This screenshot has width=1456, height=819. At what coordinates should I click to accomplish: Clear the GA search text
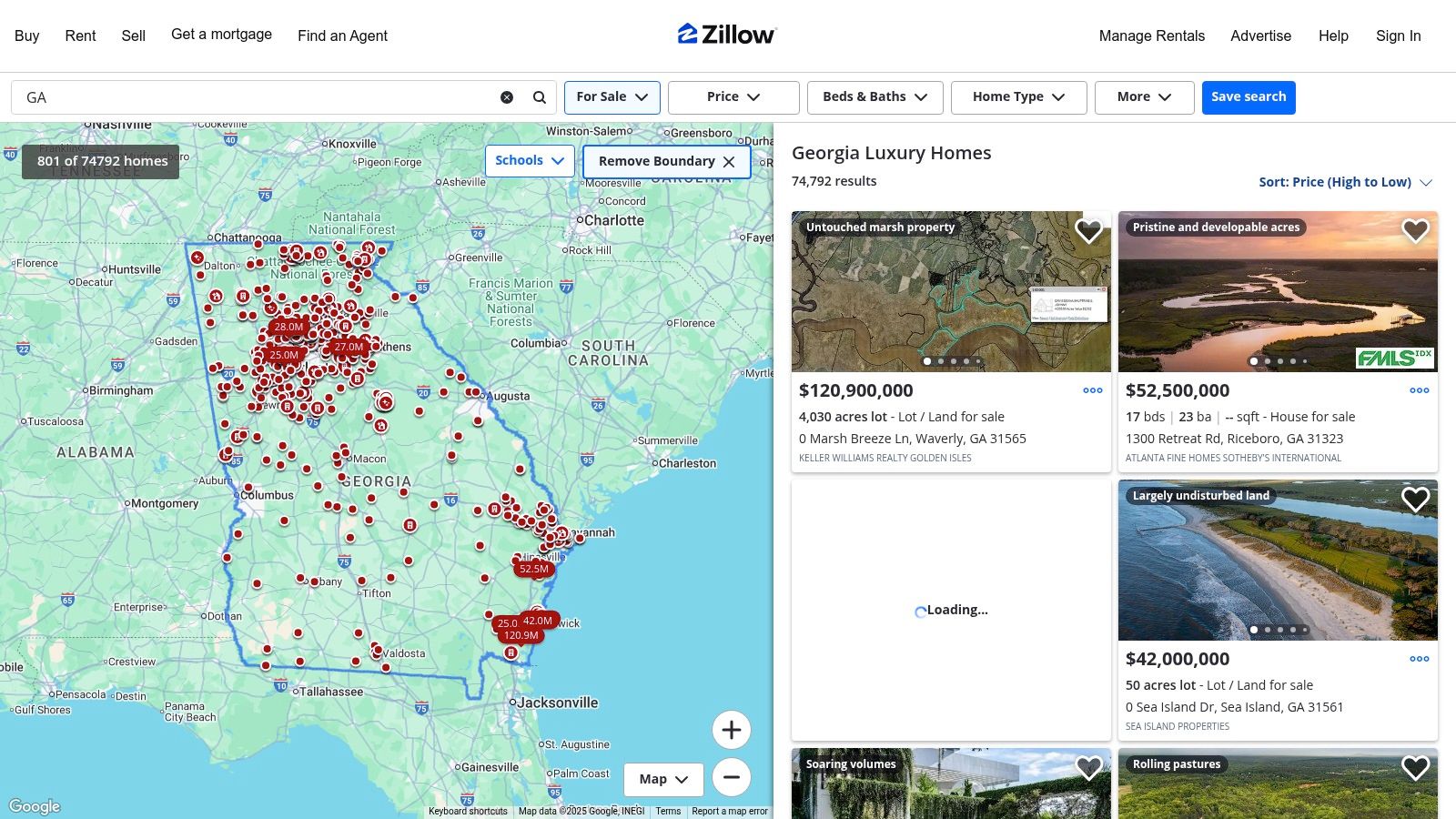pyautogui.click(x=507, y=97)
